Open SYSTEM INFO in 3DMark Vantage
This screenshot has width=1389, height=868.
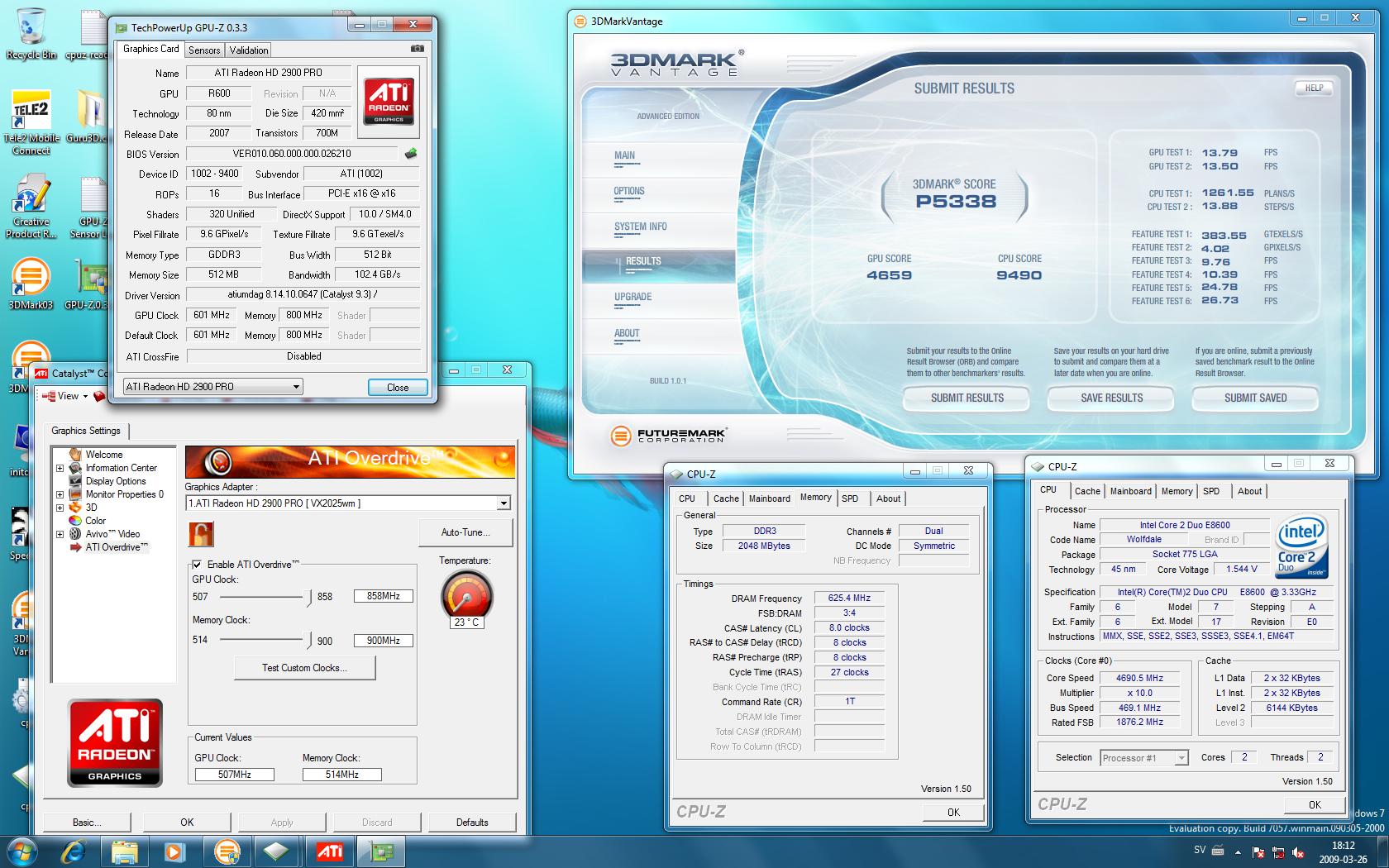[x=640, y=227]
